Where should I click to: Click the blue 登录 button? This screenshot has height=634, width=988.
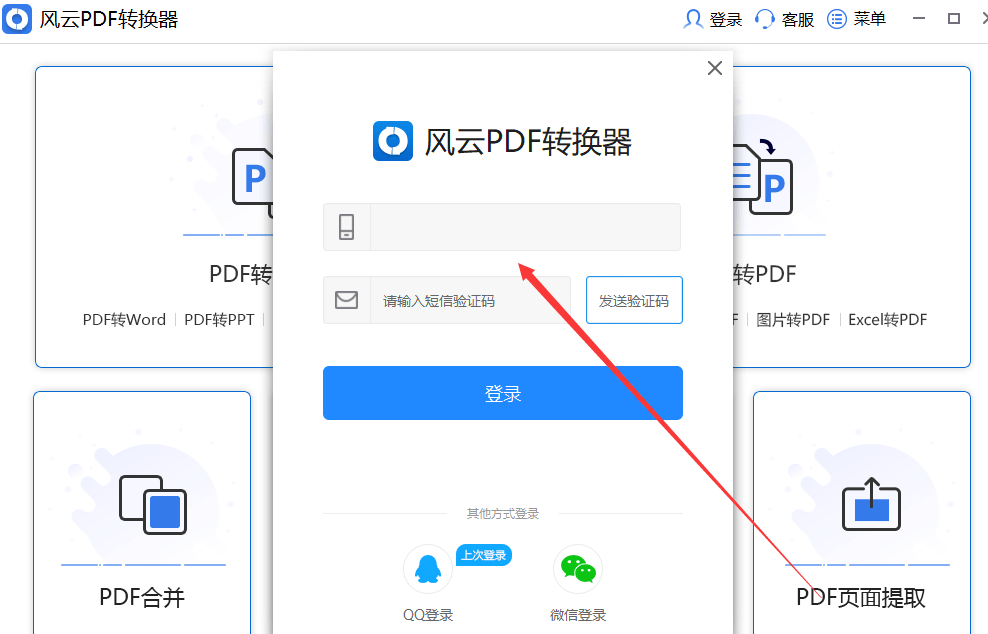click(503, 393)
